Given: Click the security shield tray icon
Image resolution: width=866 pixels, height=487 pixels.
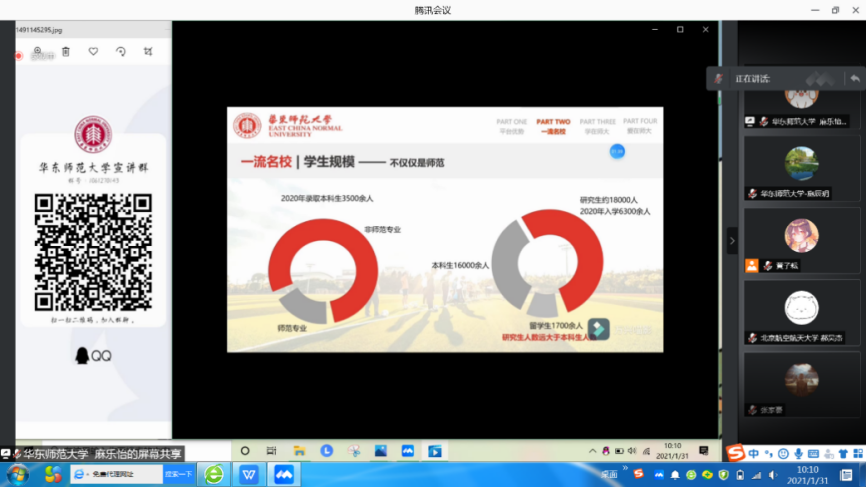Looking at the screenshot, I should coord(724,475).
